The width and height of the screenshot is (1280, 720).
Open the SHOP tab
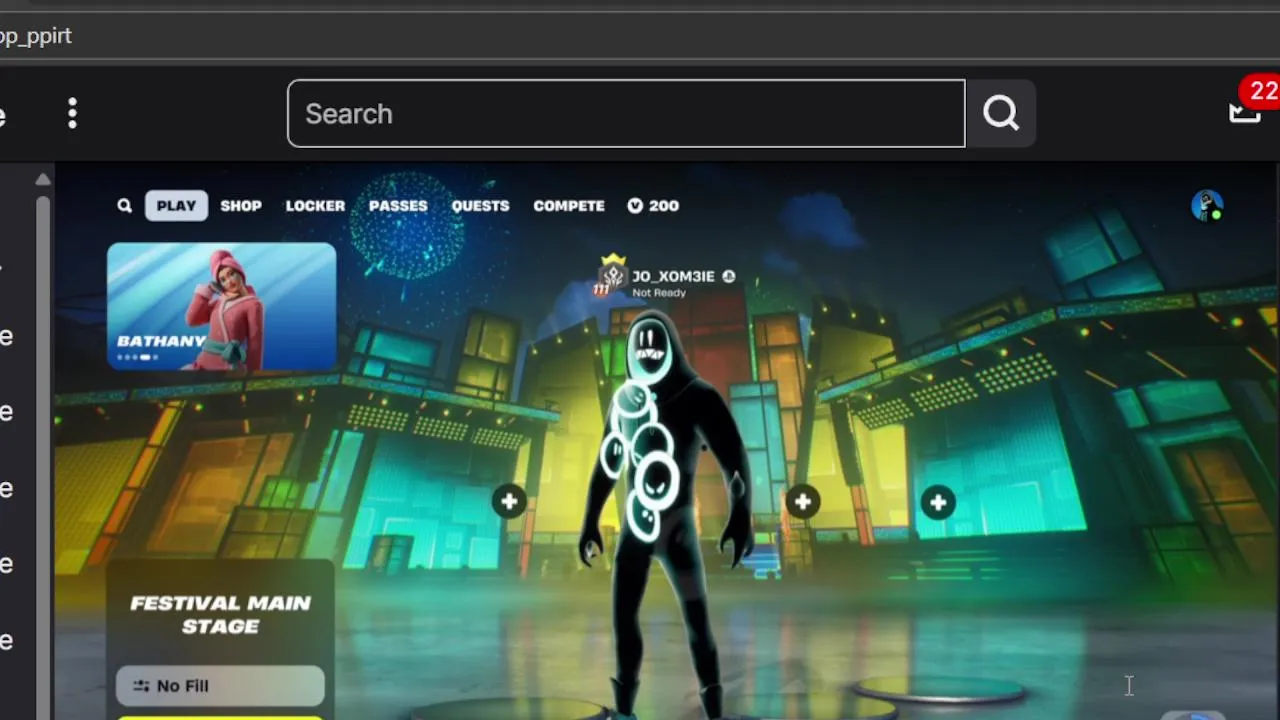pyautogui.click(x=241, y=206)
